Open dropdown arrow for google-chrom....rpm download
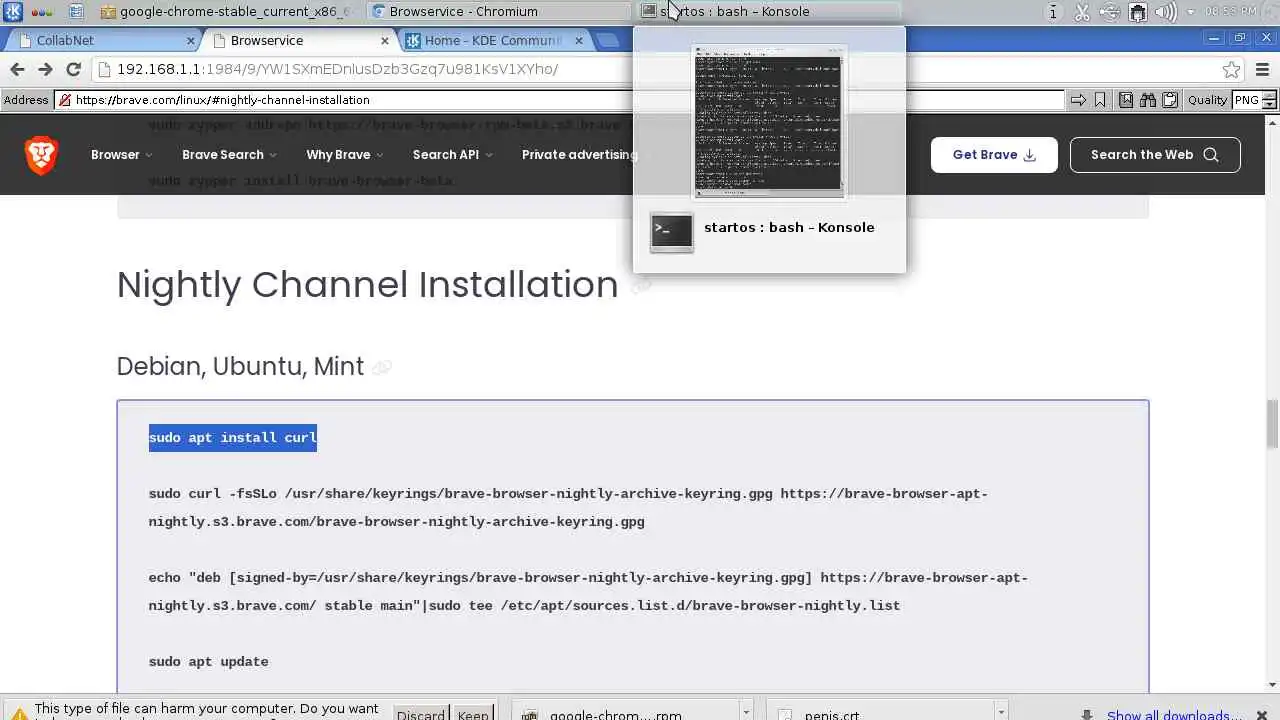Image resolution: width=1280 pixels, height=720 pixels. click(x=745, y=713)
